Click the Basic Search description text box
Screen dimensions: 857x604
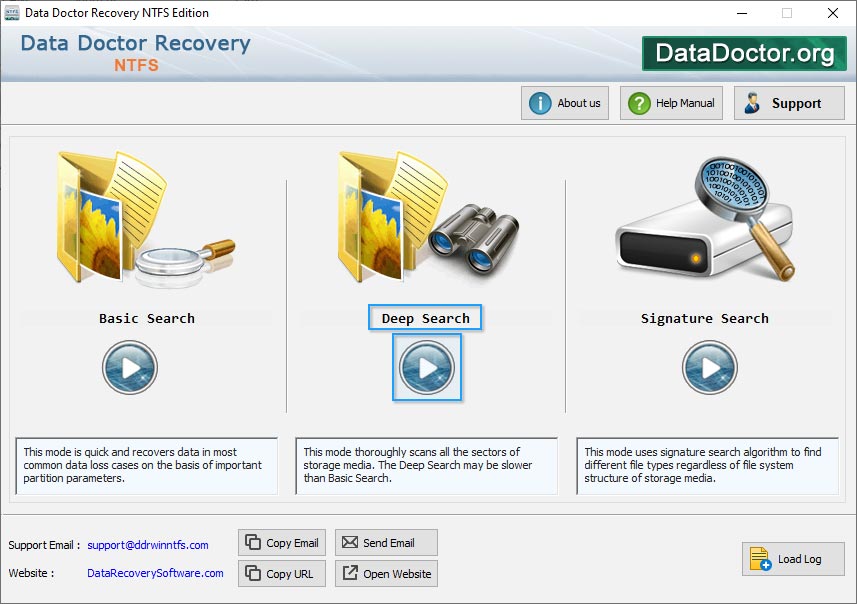pyautogui.click(x=146, y=466)
